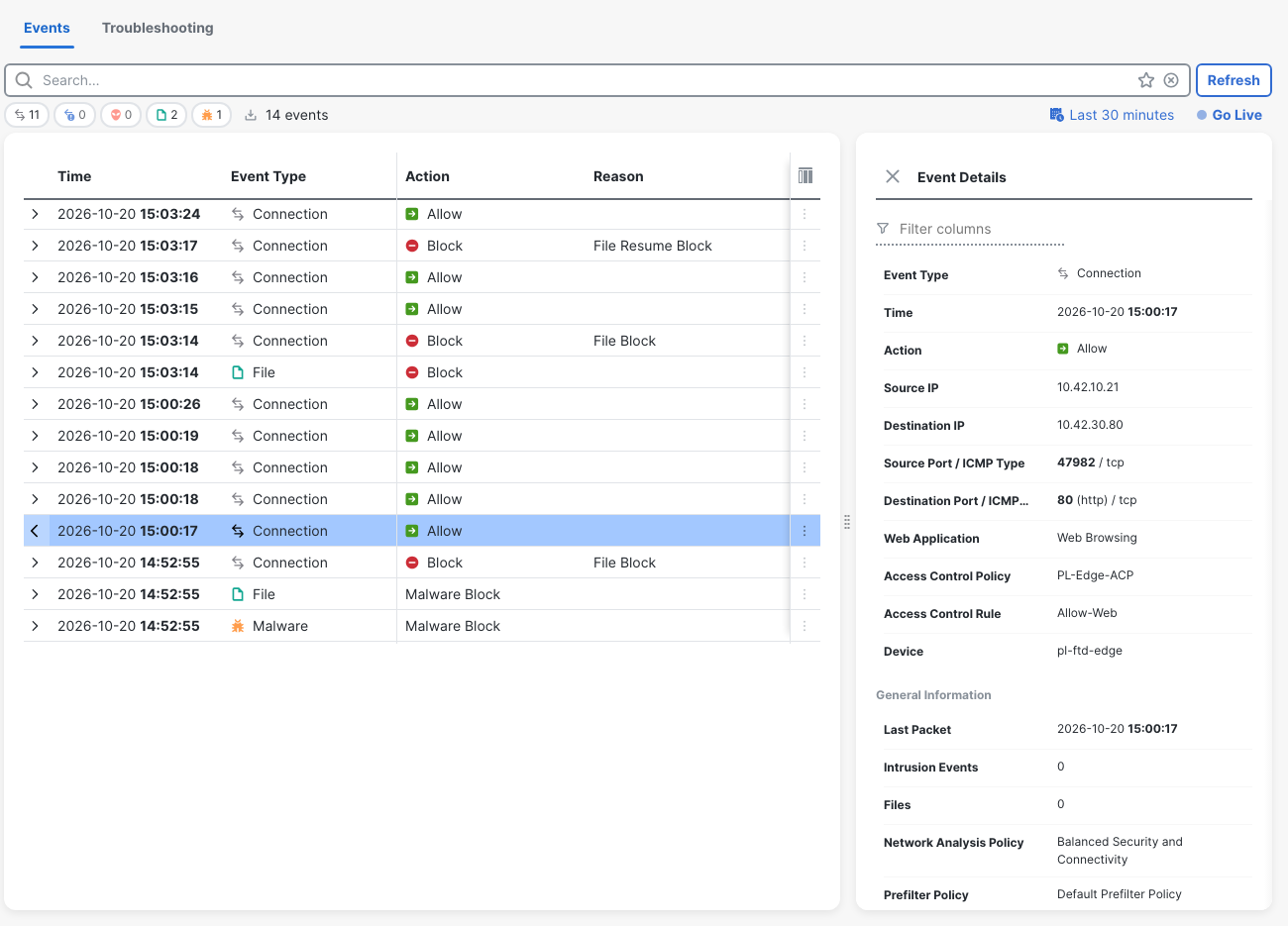
Task: Collapse the selected 15:00:17 event row
Action: pos(35,531)
